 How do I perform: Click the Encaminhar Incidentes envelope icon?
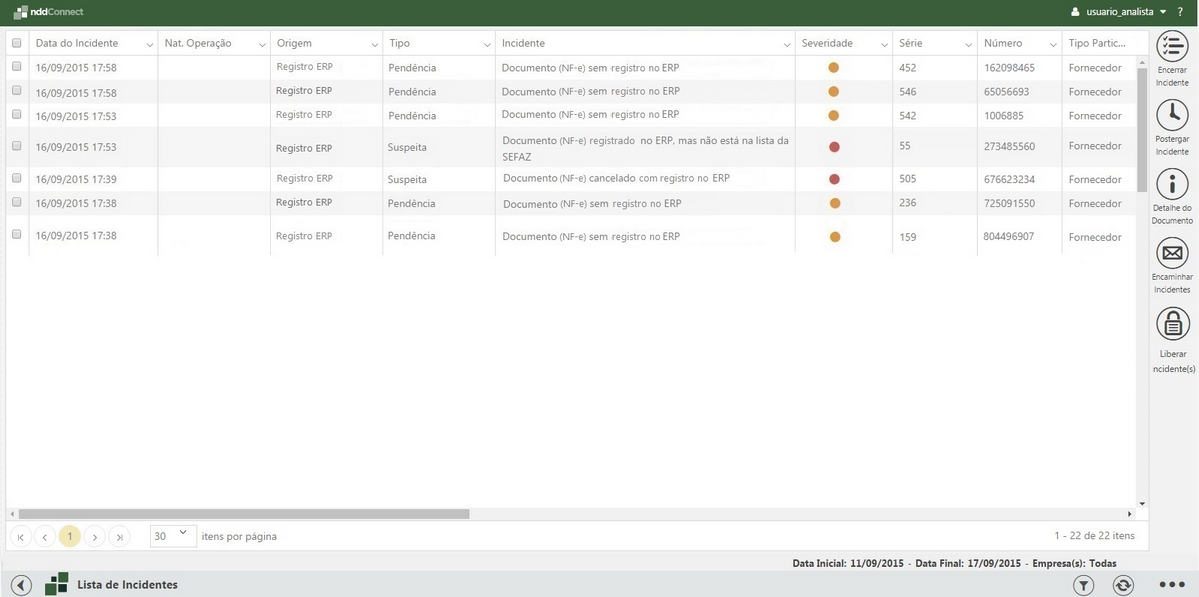tap(1172, 252)
